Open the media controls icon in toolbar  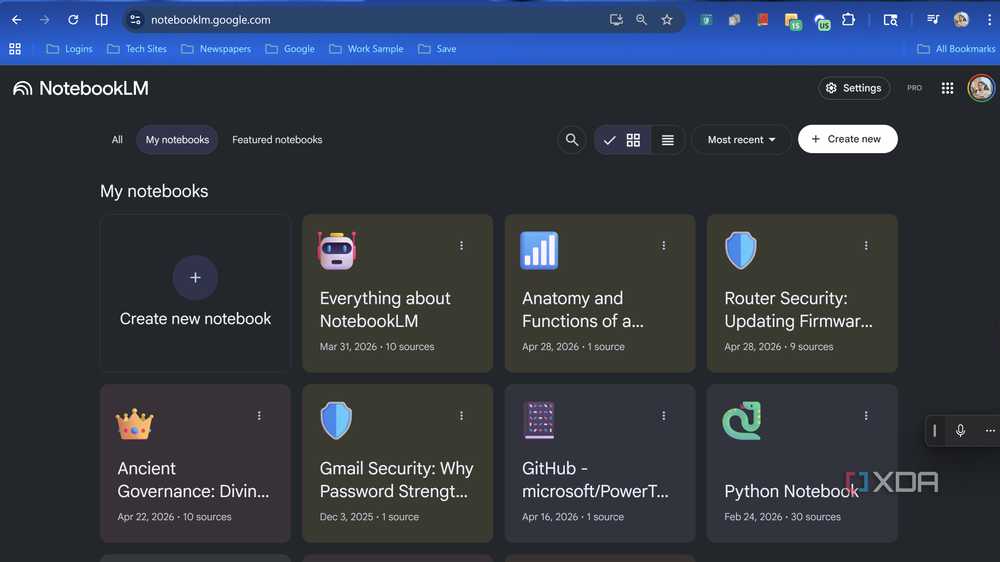pos(932,20)
